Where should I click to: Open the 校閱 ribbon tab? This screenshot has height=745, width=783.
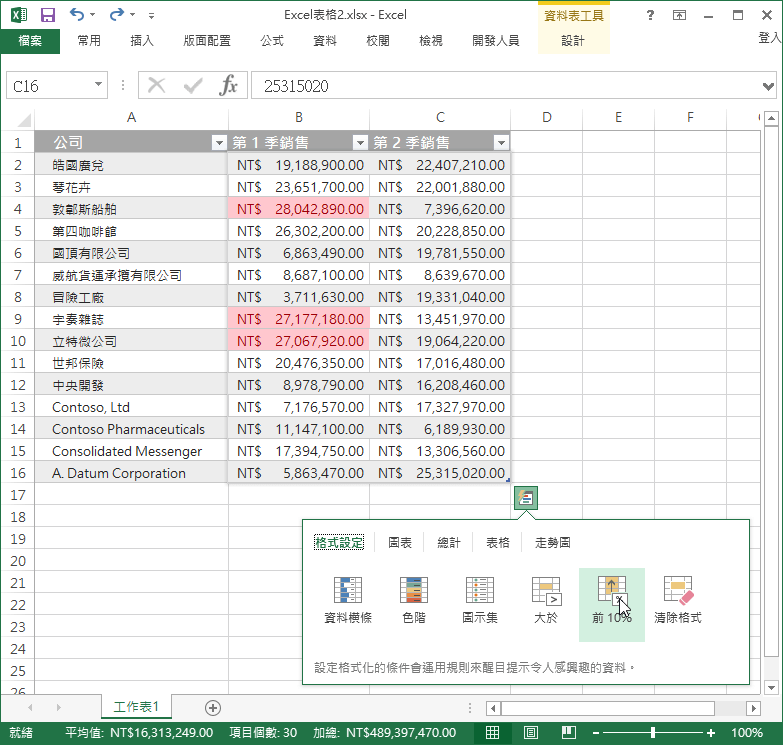coord(378,40)
